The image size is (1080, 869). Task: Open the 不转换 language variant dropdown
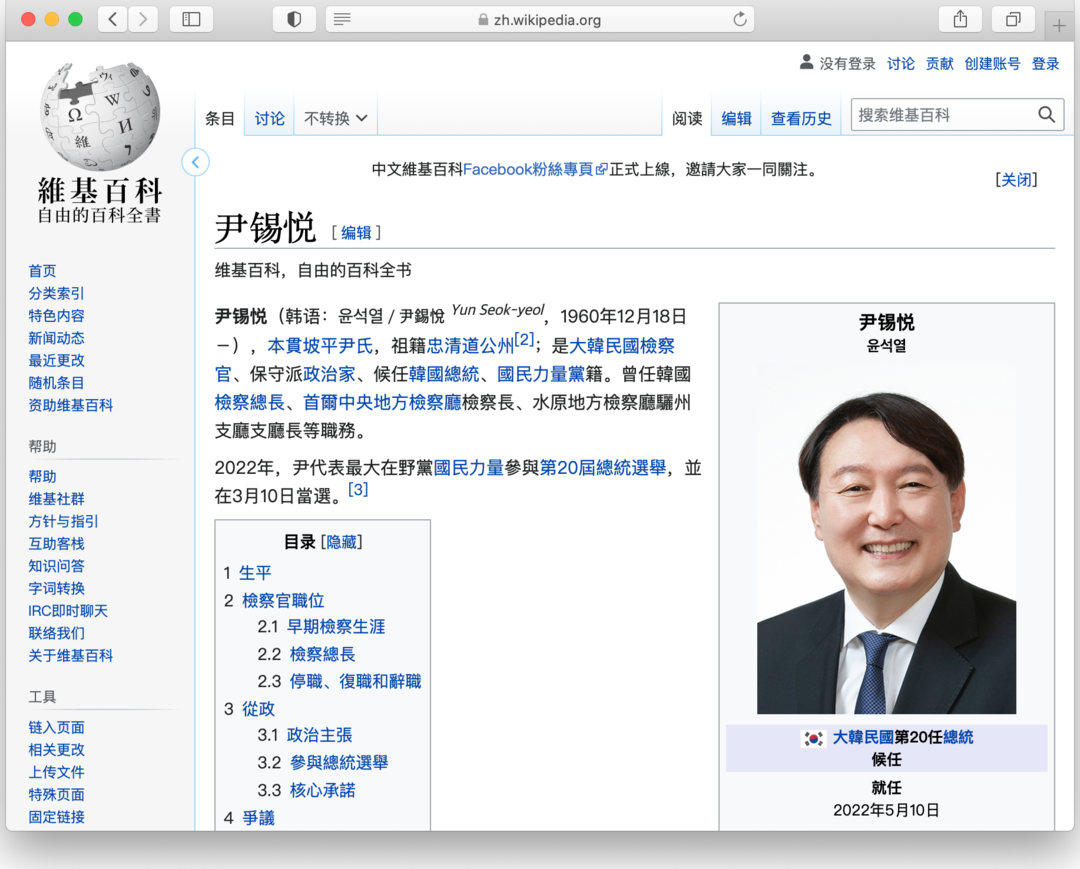click(335, 118)
